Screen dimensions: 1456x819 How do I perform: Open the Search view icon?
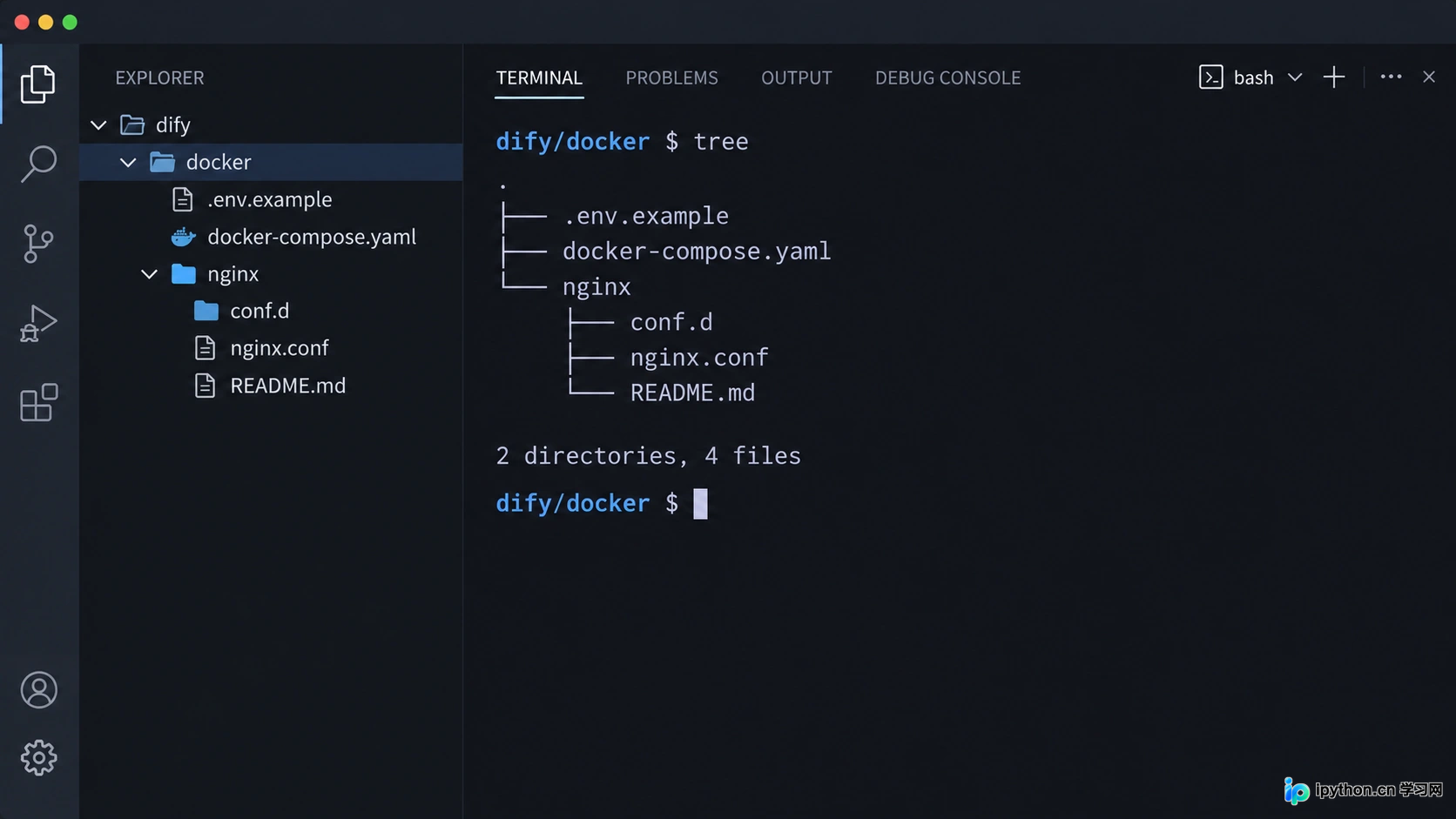pyautogui.click(x=38, y=164)
